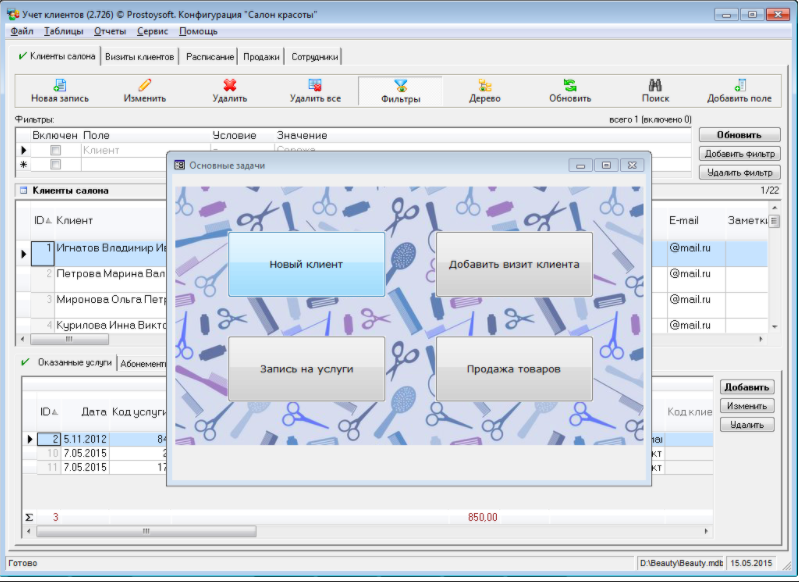Switch to the Расписание tab
This screenshot has height=582, width=799.
(209, 57)
